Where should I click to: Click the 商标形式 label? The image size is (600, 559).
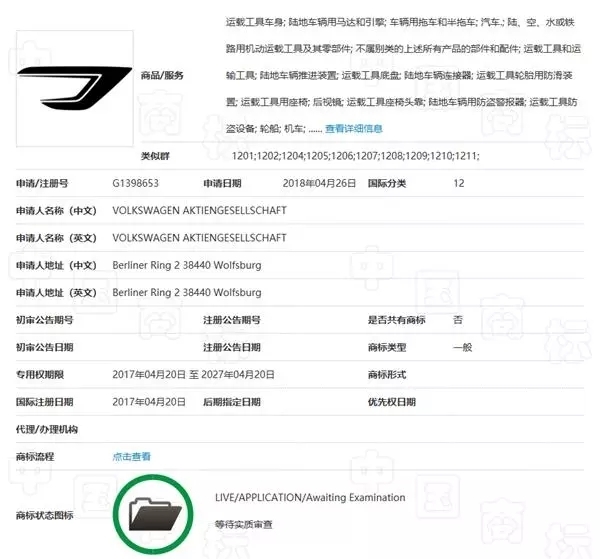coord(387,375)
